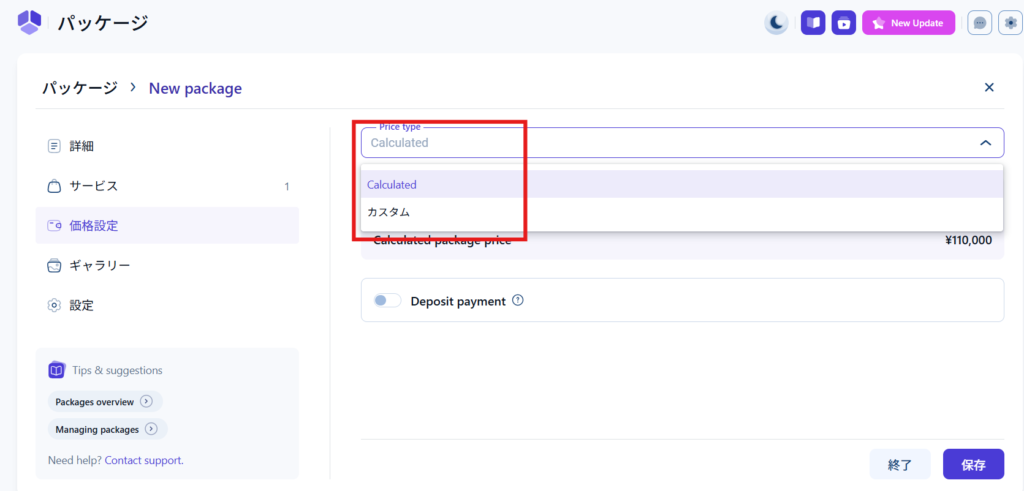Close the New package dialog

coord(989,88)
